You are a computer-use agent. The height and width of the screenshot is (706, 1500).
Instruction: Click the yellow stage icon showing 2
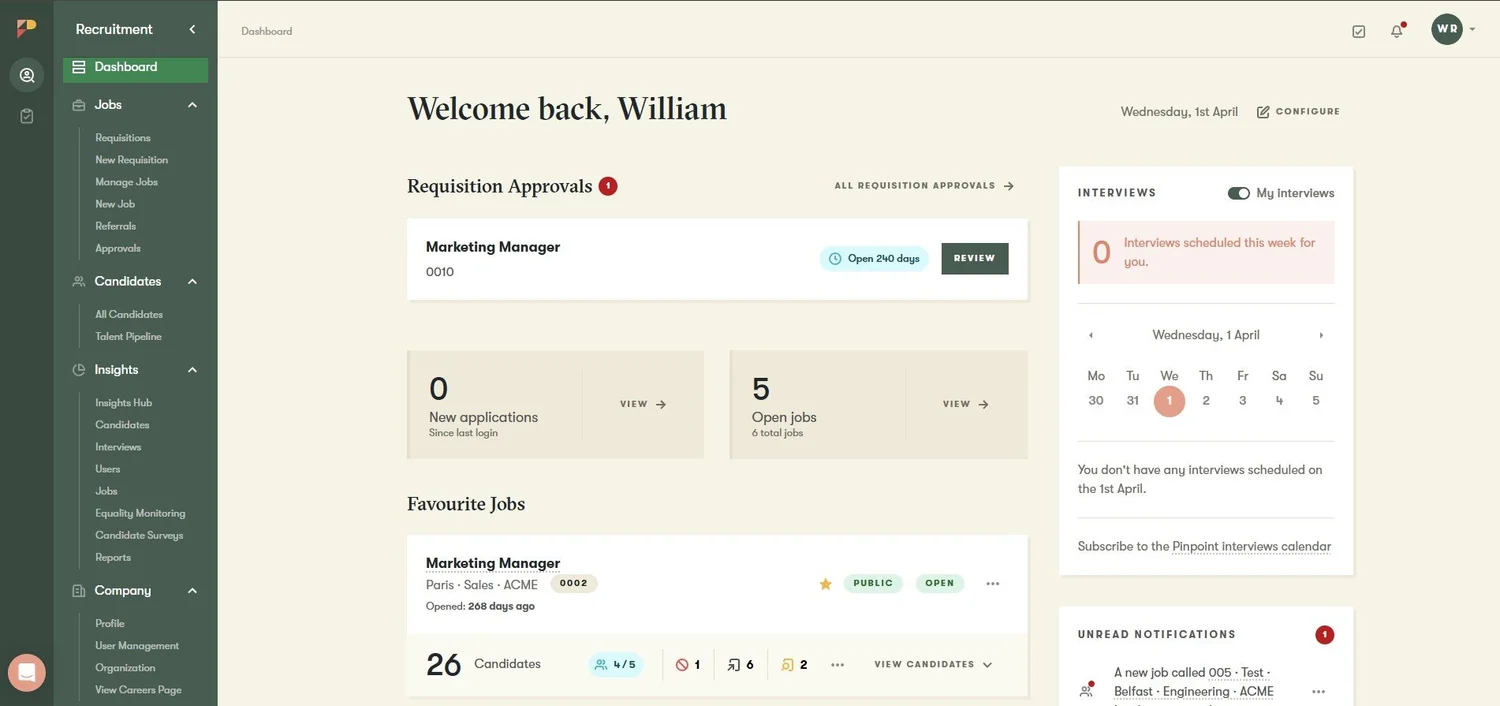[x=787, y=665]
